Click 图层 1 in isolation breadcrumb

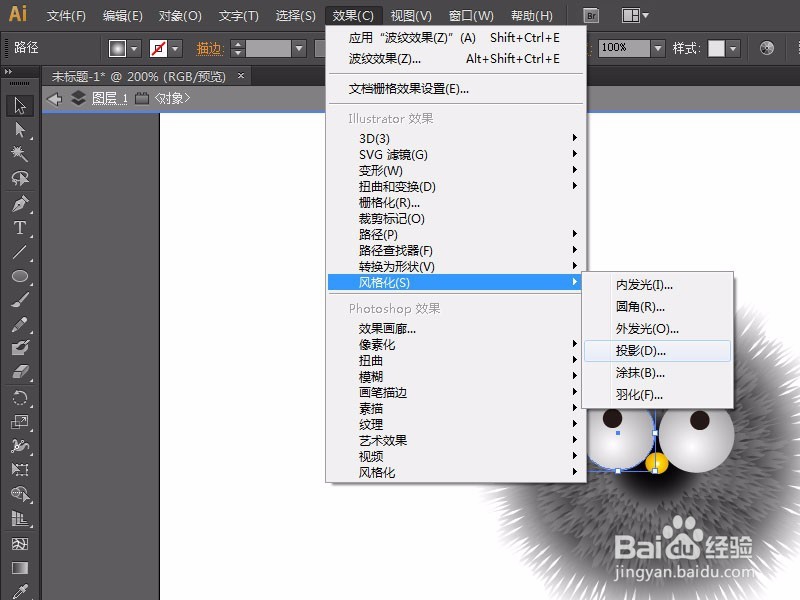109,98
